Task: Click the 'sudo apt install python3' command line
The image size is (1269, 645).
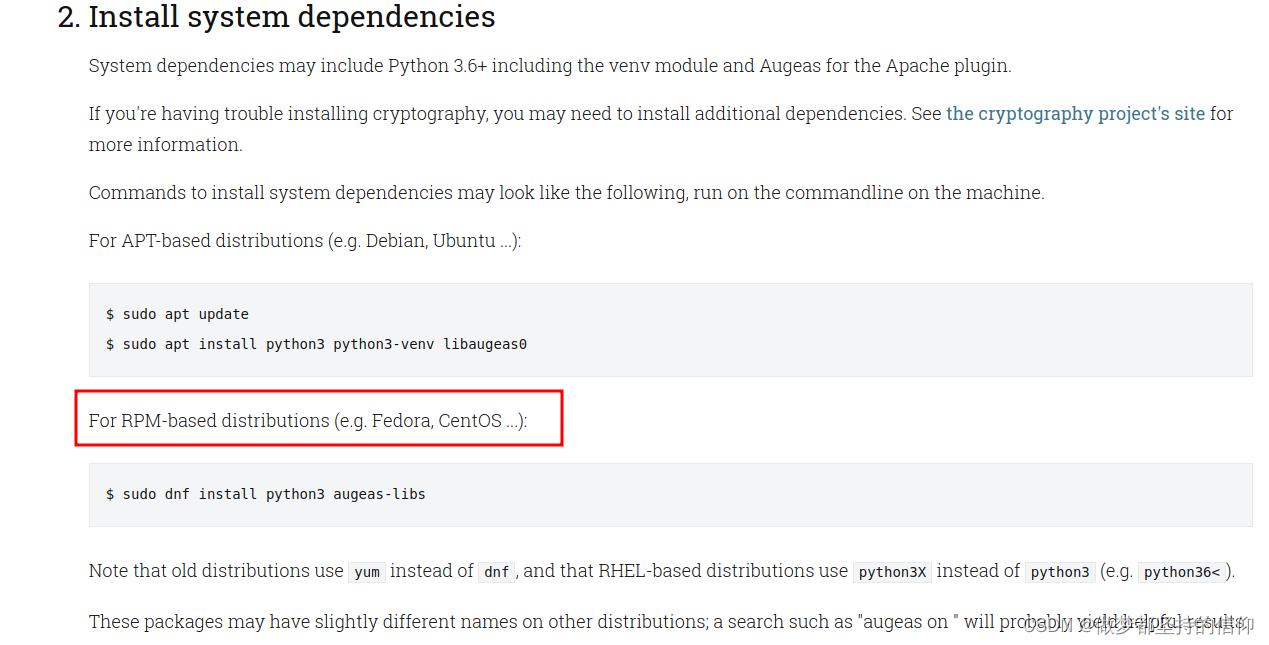Action: coord(316,344)
